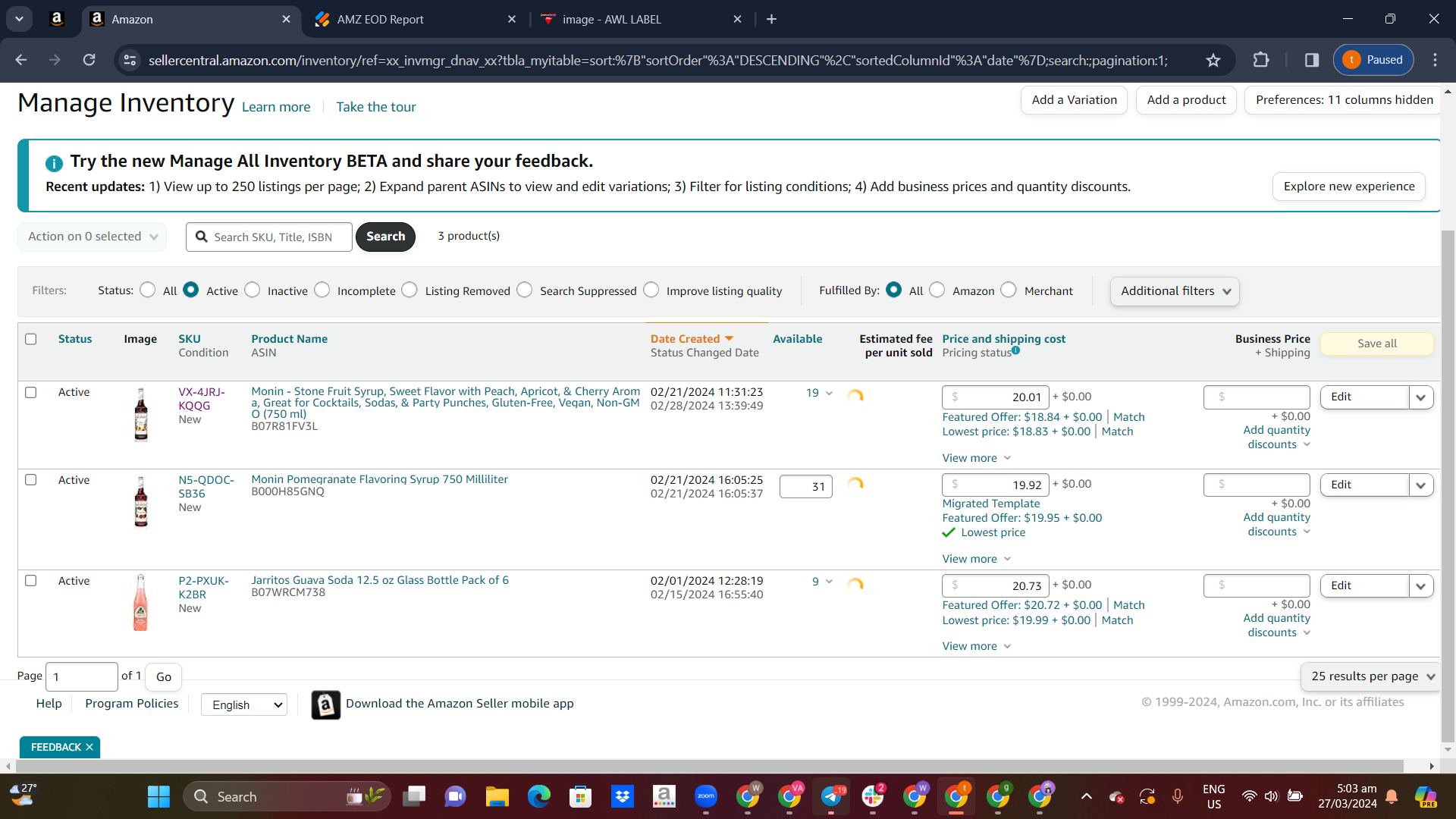Reload the Seller Central page
This screenshot has height=819, width=1456.
(89, 60)
